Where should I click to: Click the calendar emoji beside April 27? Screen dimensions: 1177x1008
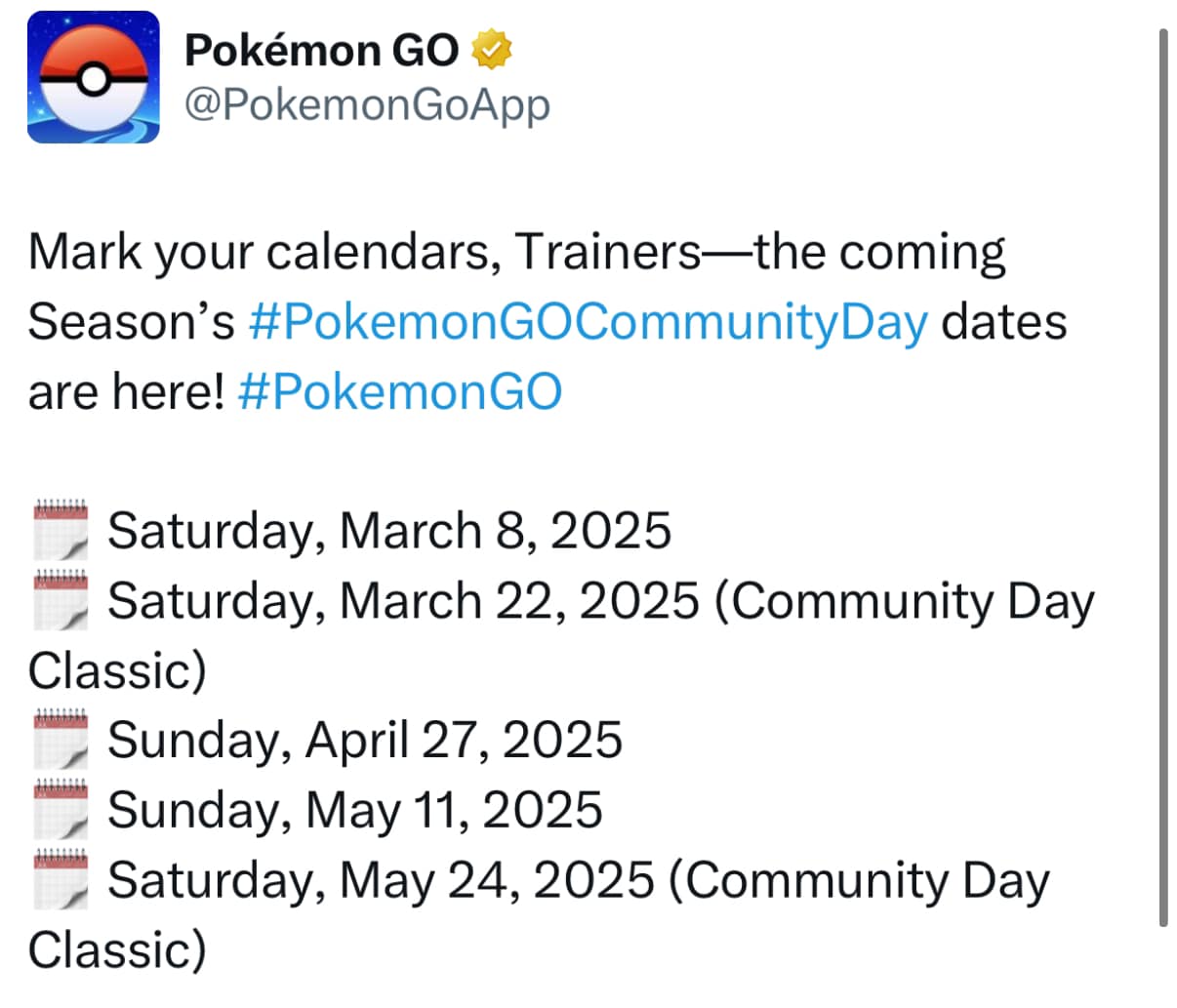point(61,741)
